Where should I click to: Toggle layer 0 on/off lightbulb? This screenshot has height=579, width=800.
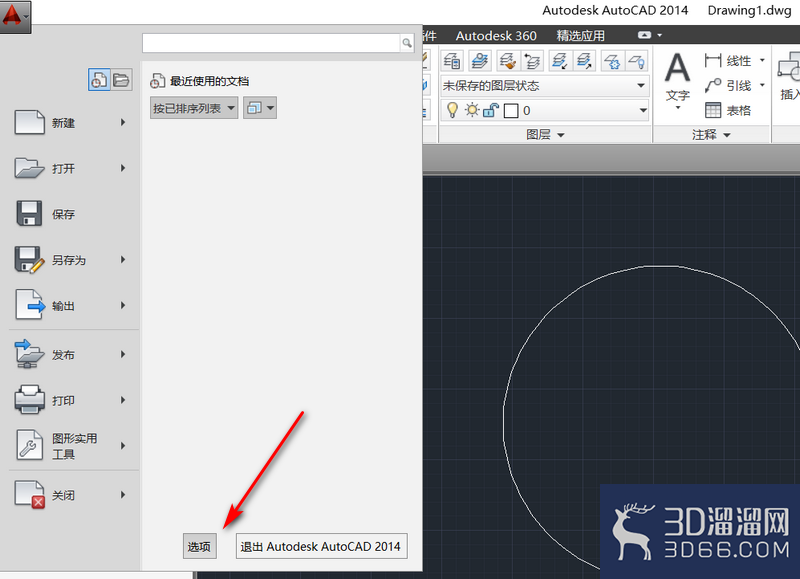(452, 110)
